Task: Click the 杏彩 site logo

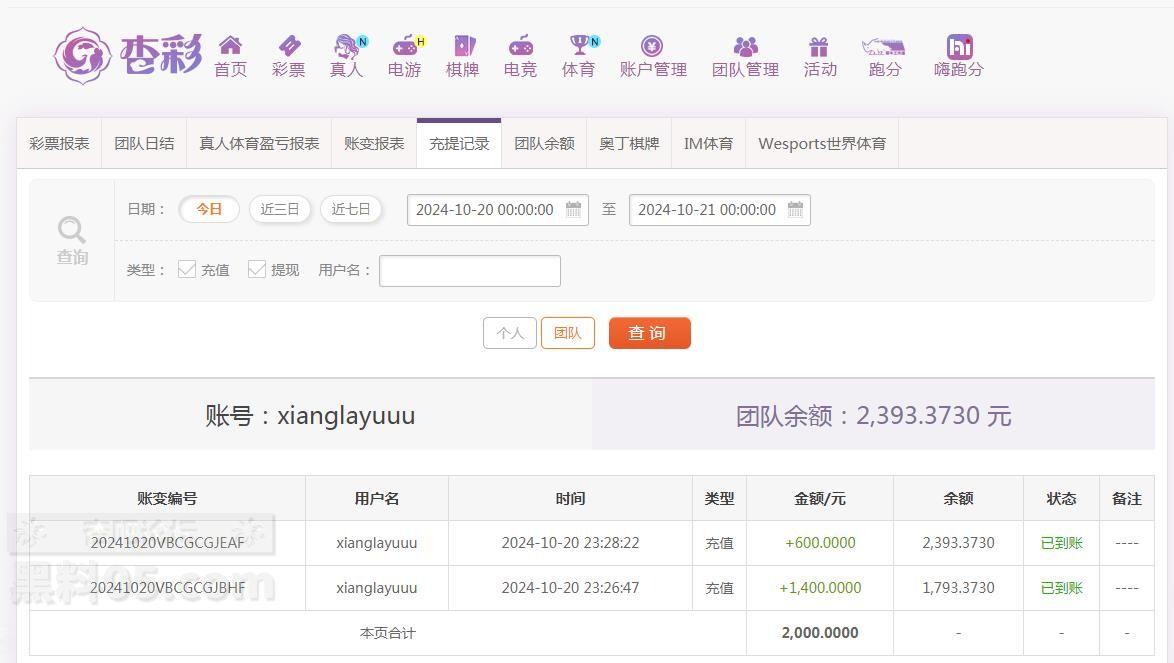Action: (x=128, y=55)
